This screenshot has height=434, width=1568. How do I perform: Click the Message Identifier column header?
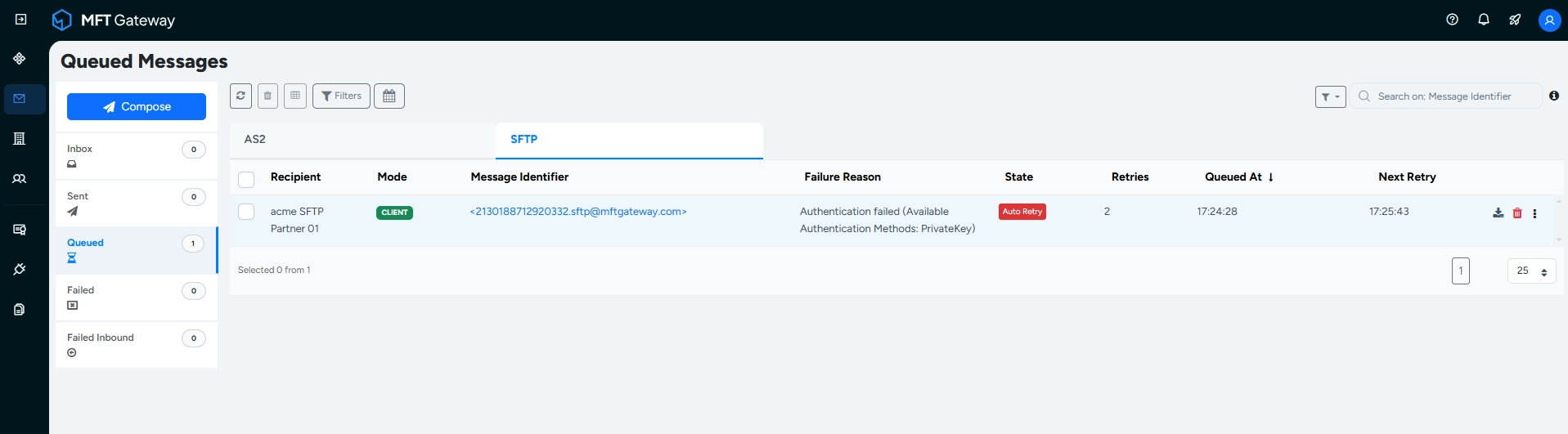(x=519, y=177)
